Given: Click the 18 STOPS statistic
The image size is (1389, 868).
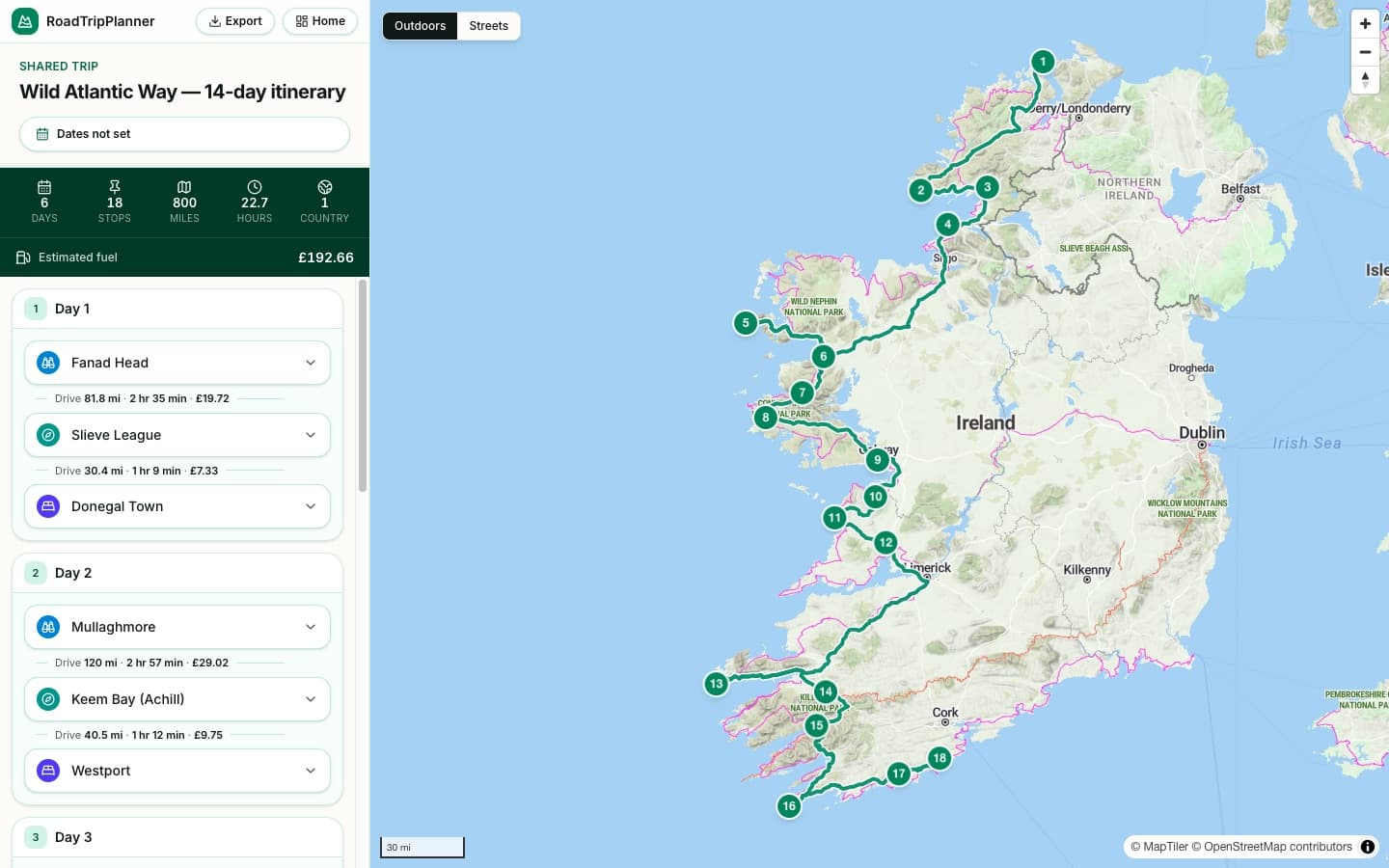Looking at the screenshot, I should click(x=115, y=203).
